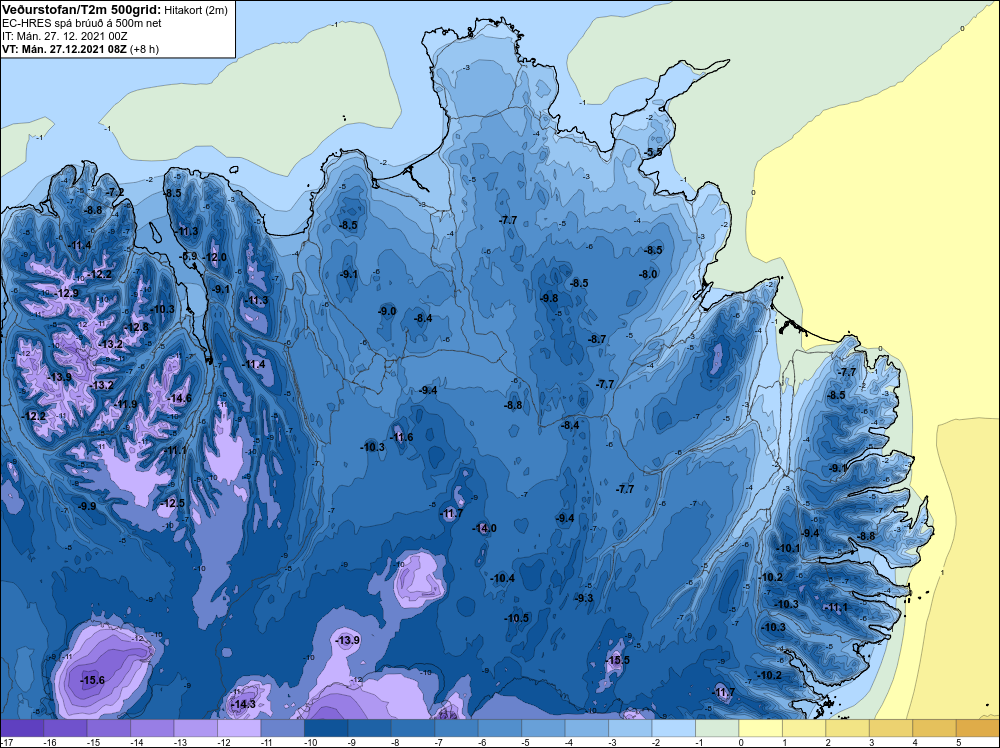Click the -9.8 temperature label
The height and width of the screenshot is (748, 1000).
click(x=549, y=298)
